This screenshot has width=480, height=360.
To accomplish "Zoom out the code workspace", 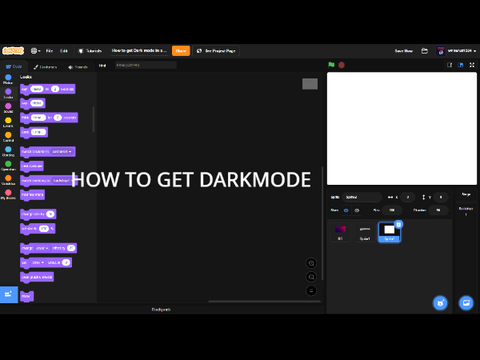I will [x=311, y=277].
